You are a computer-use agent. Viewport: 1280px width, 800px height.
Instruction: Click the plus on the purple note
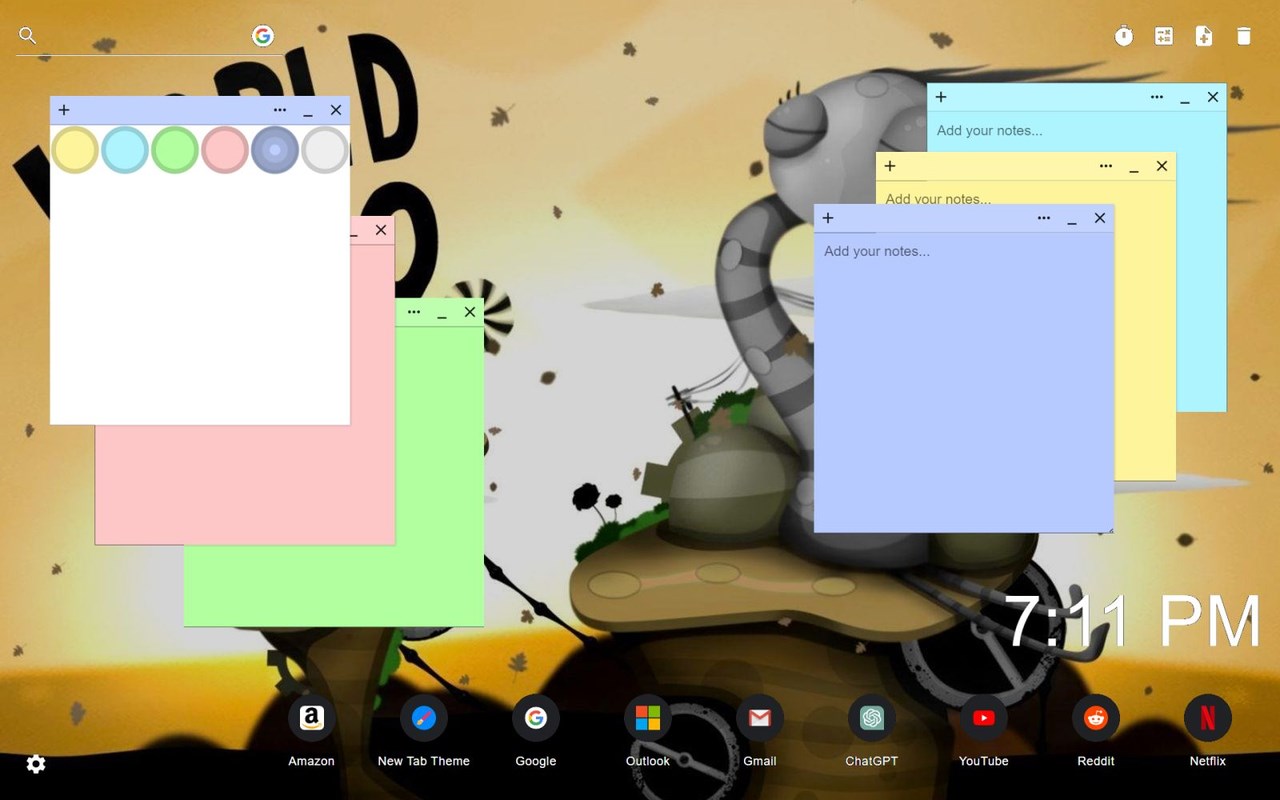[x=828, y=218]
